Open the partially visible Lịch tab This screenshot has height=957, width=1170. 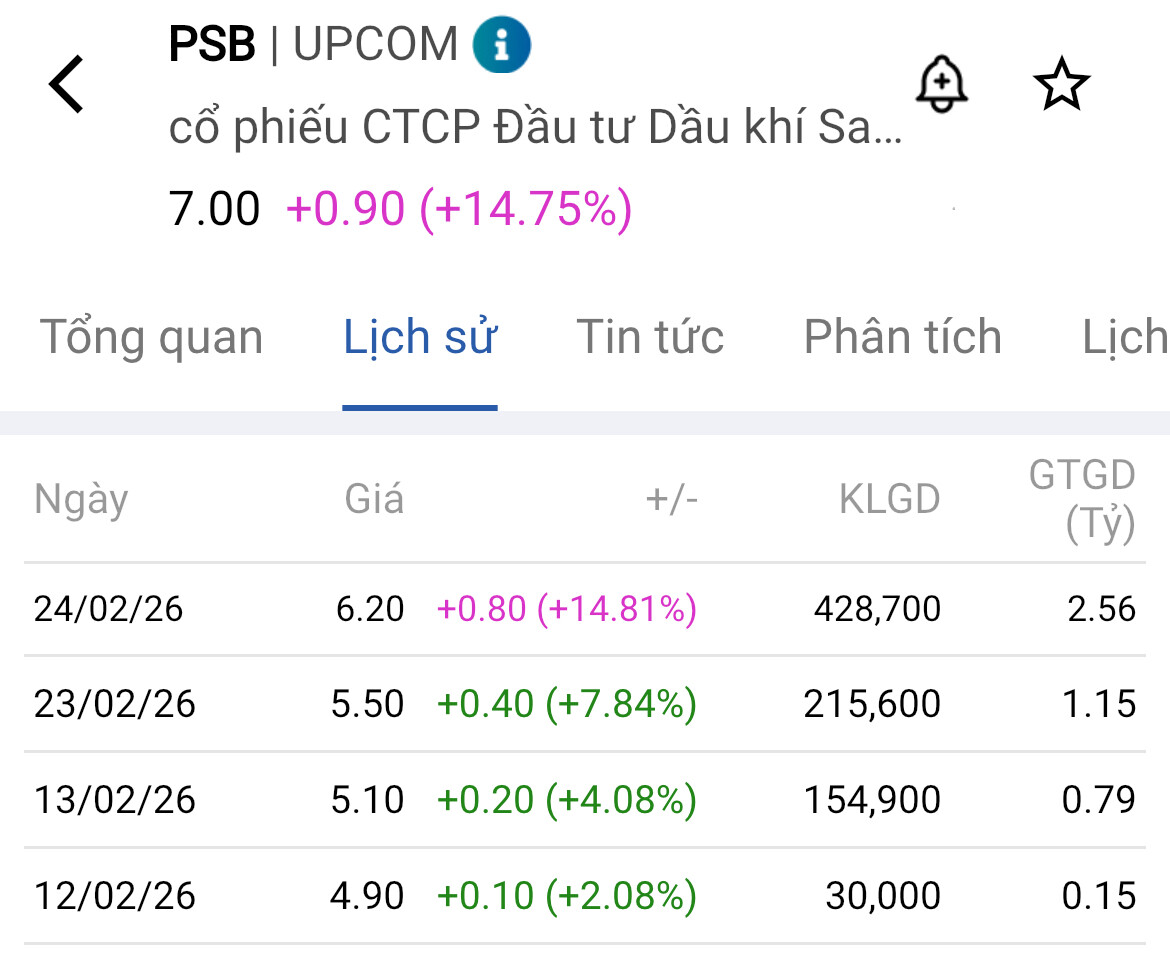1125,338
